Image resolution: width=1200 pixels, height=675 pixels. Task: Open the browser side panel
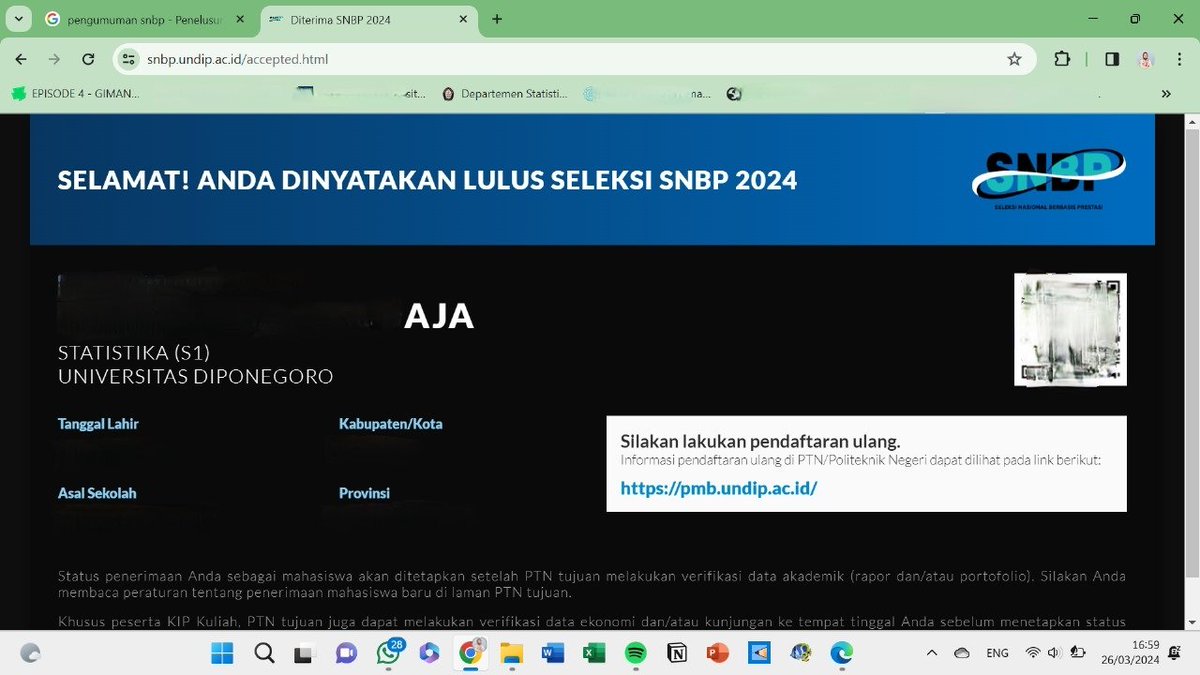click(1112, 59)
